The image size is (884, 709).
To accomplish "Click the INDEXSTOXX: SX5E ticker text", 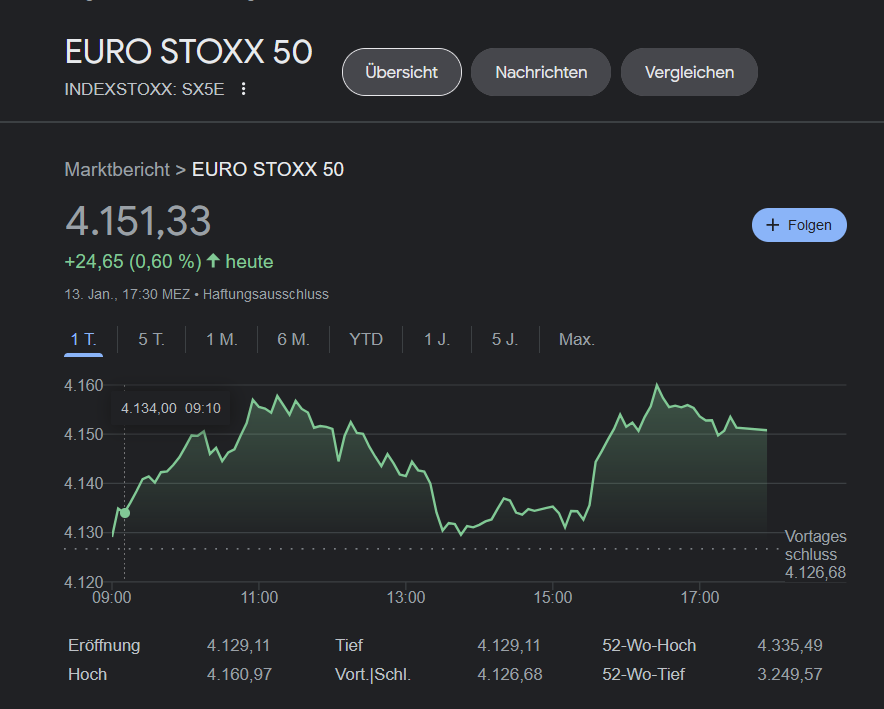I will point(144,89).
